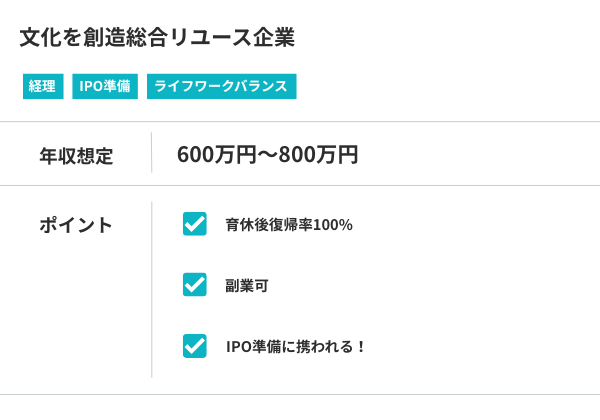The width and height of the screenshot is (600, 420).
Task: Click the vertical divider beside ポイント
Action: [x=151, y=290]
